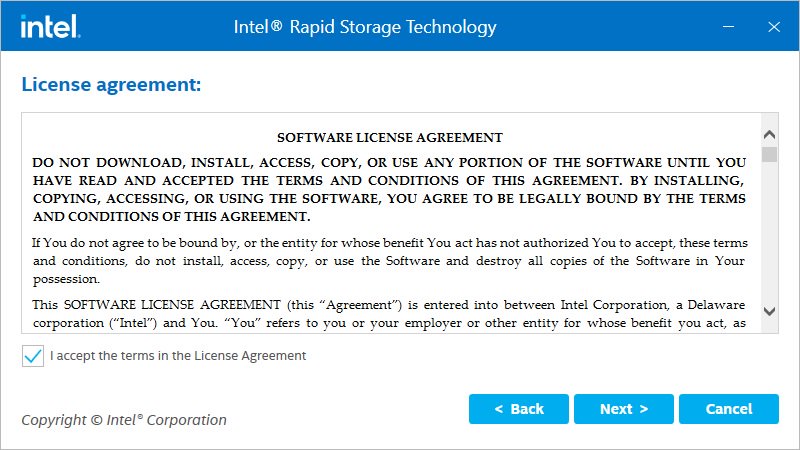Uncheck the accept terms checkbox

click(x=33, y=356)
